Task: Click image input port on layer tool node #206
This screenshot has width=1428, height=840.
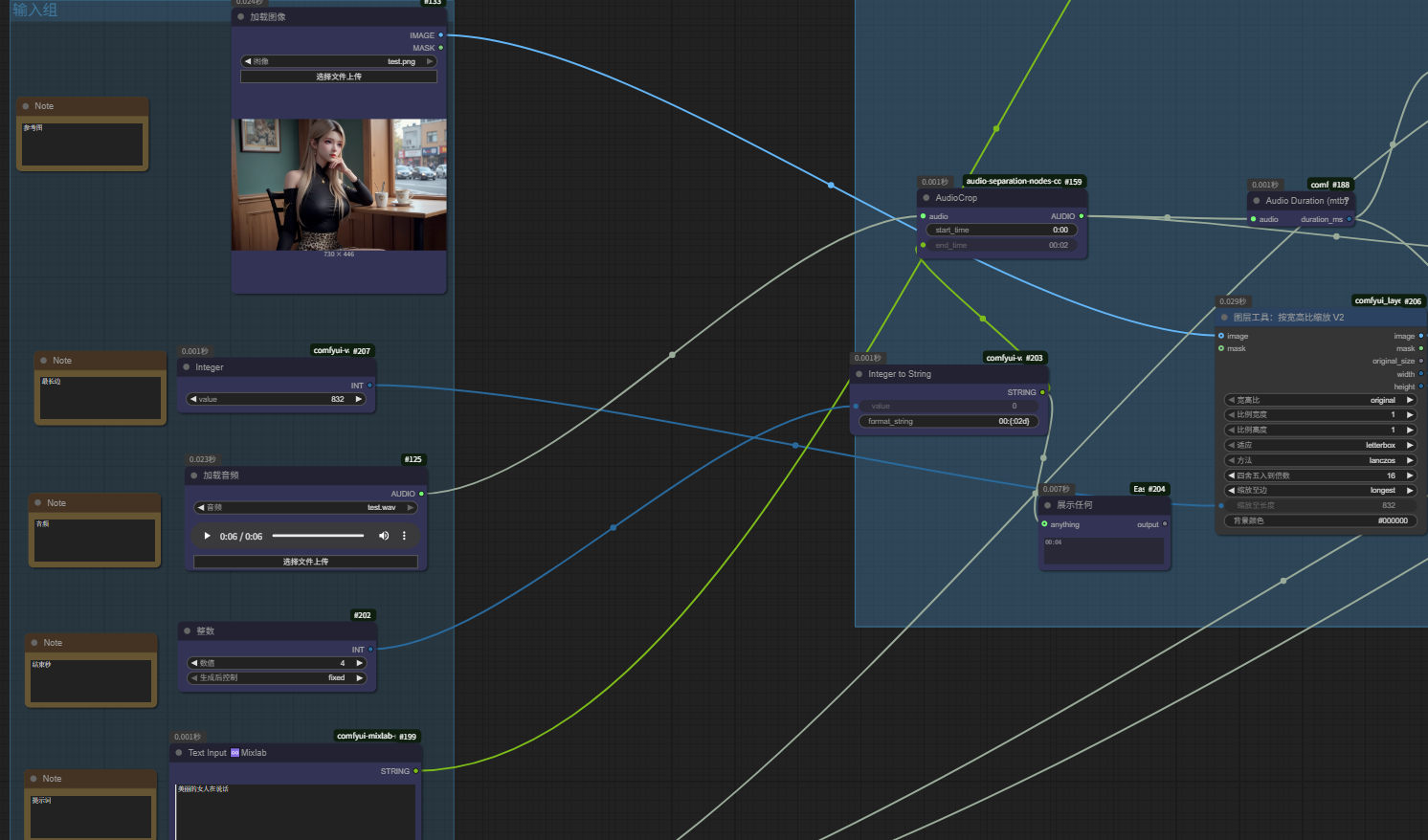Action: click(x=1221, y=336)
